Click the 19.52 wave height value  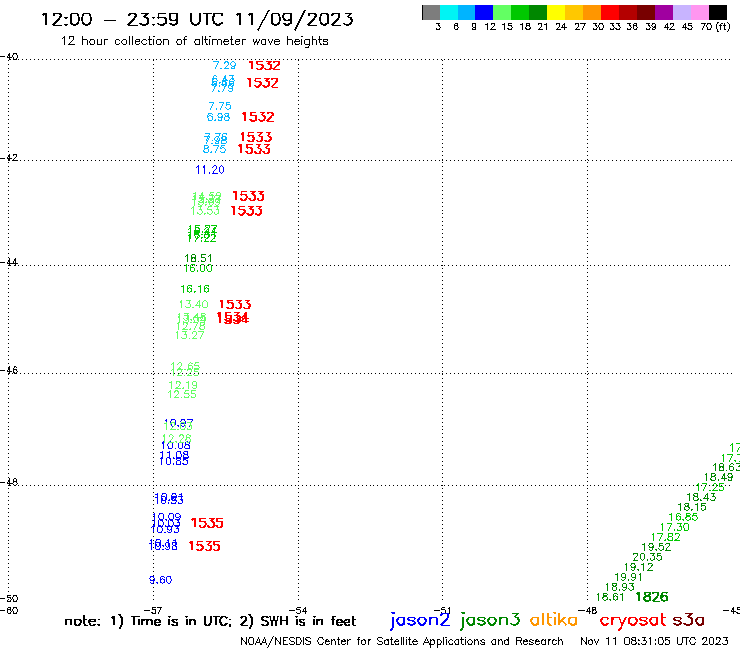coord(656,547)
